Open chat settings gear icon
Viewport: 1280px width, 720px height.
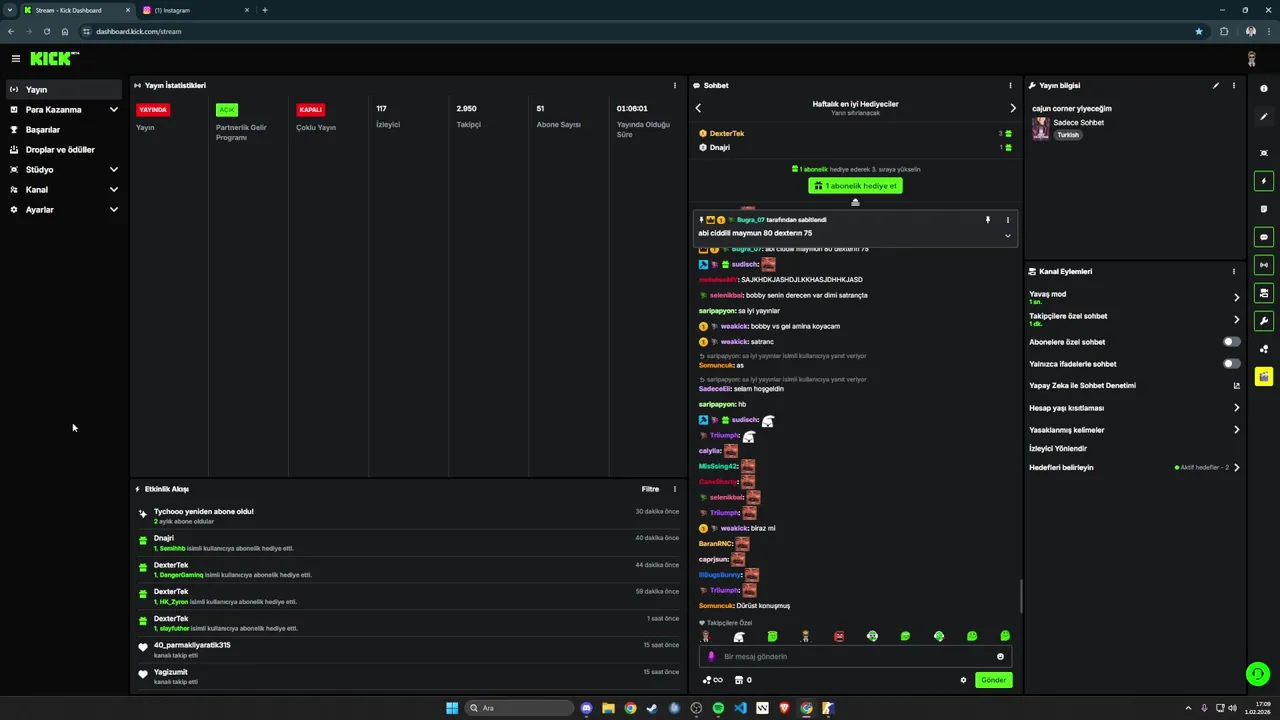pyautogui.click(x=964, y=680)
